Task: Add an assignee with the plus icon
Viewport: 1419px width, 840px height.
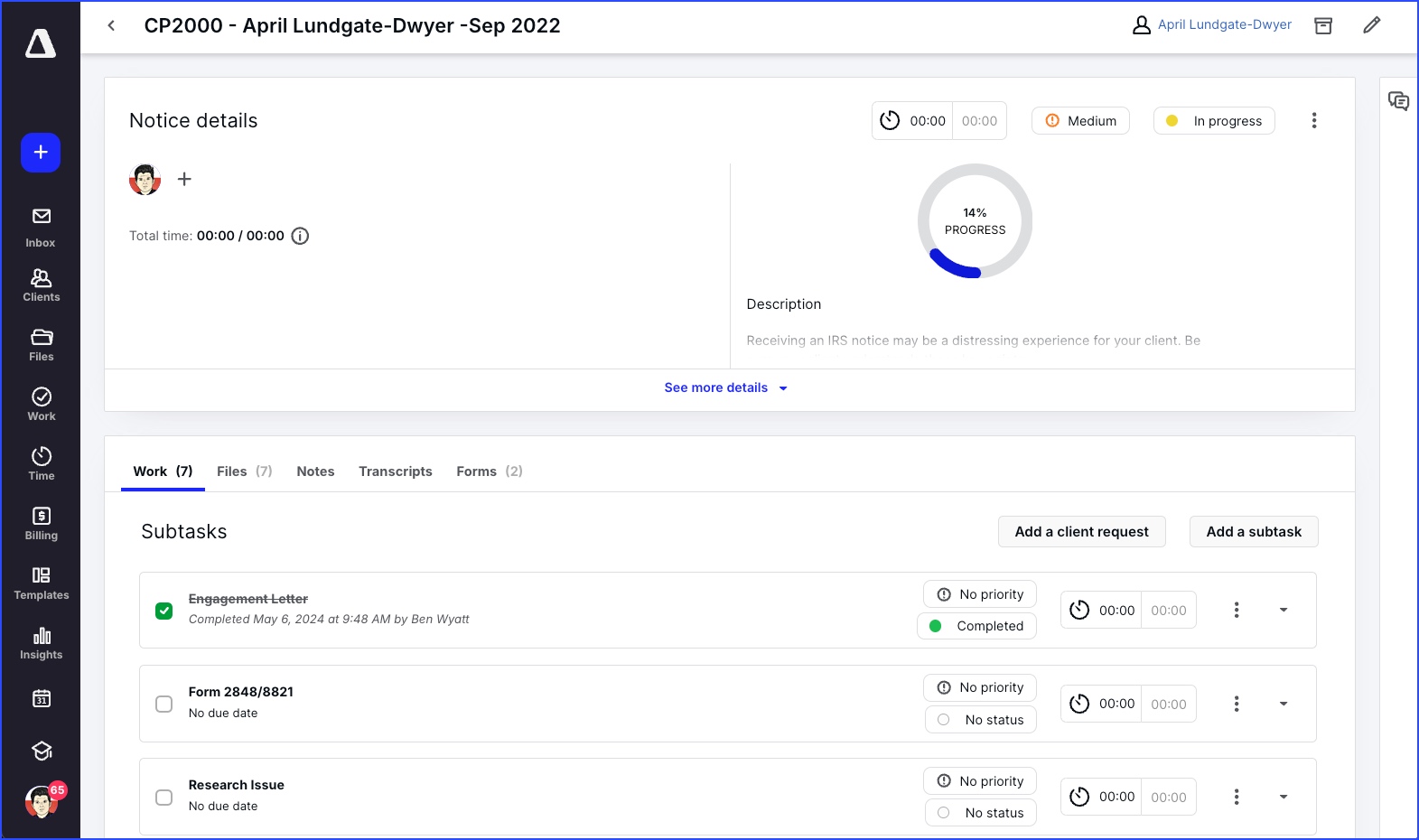Action: coord(184,179)
